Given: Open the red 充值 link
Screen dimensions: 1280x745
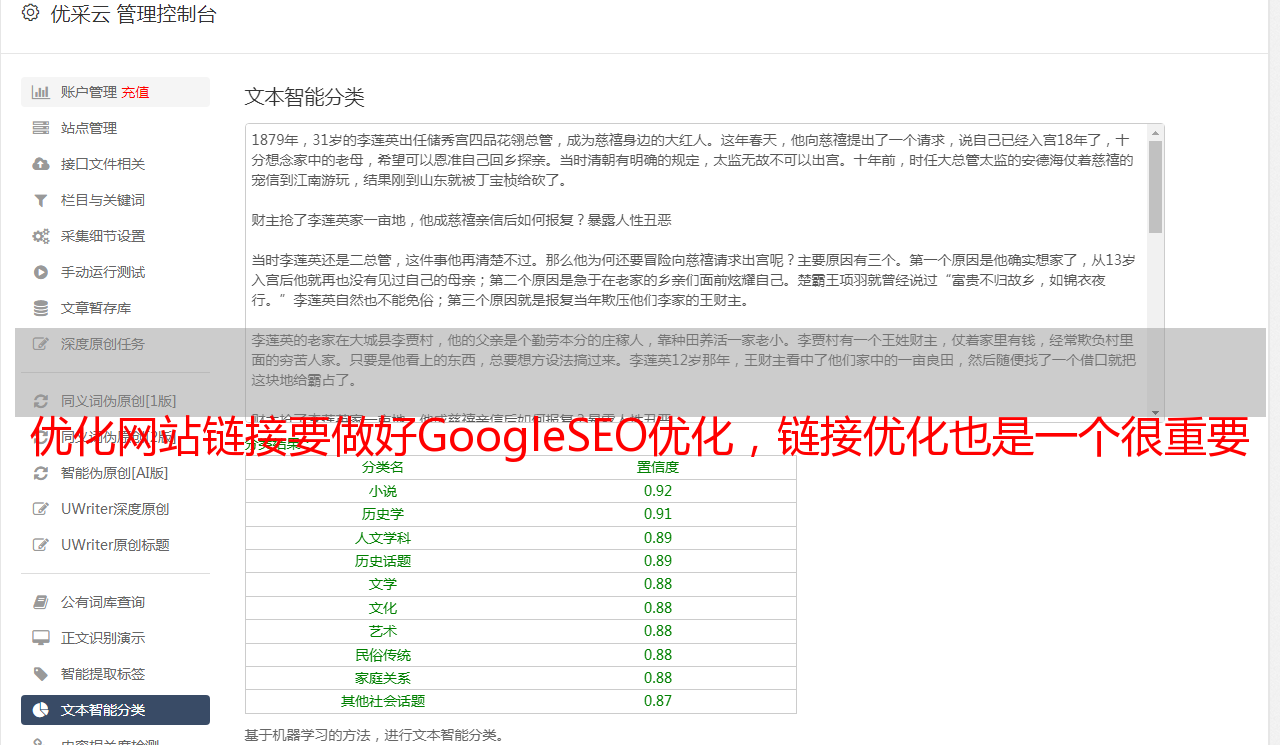Looking at the screenshot, I should click(135, 92).
